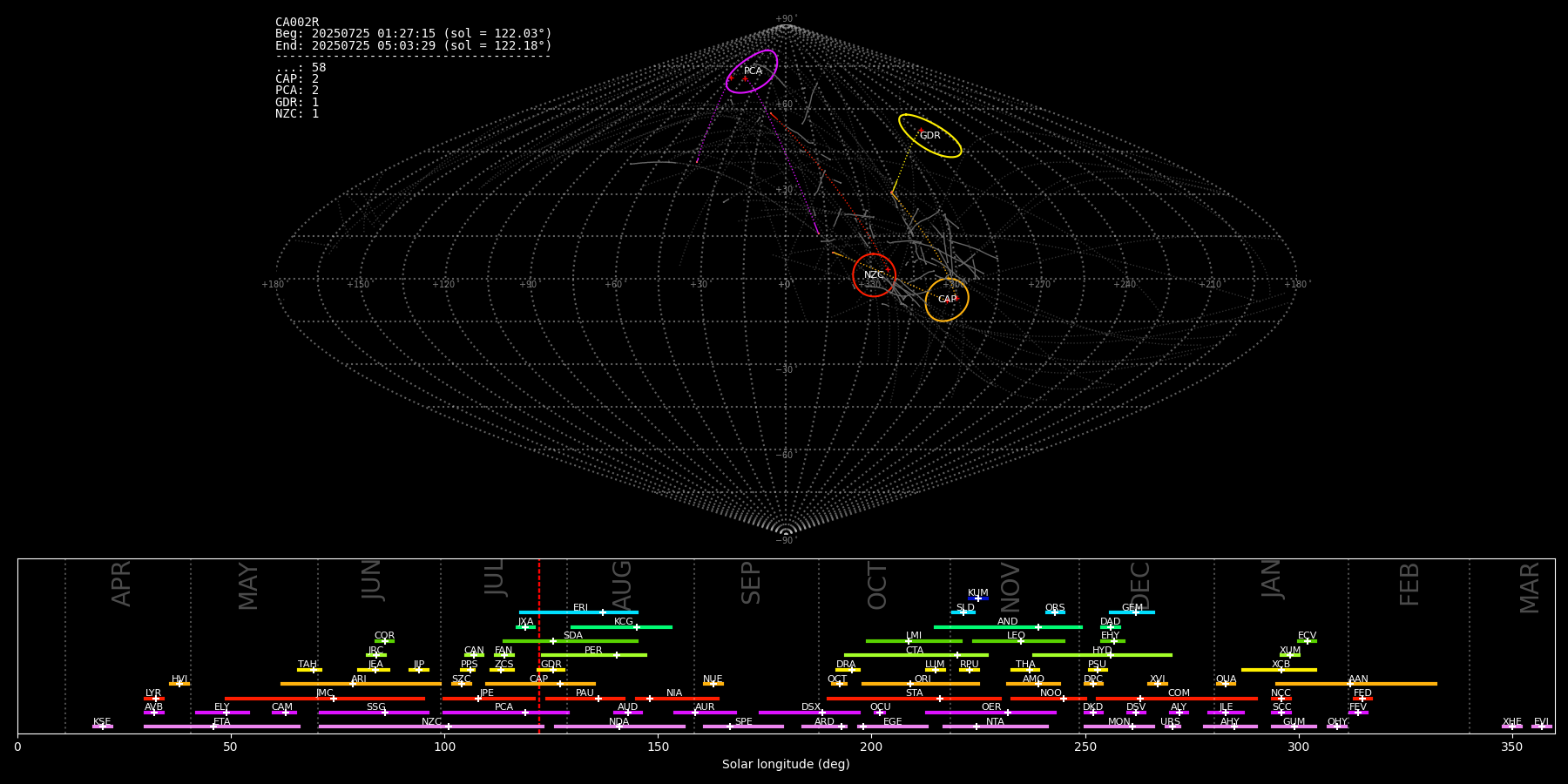Click the 'GDR: 1' legend entry
Image resolution: width=1568 pixels, height=784 pixels.
click(297, 102)
